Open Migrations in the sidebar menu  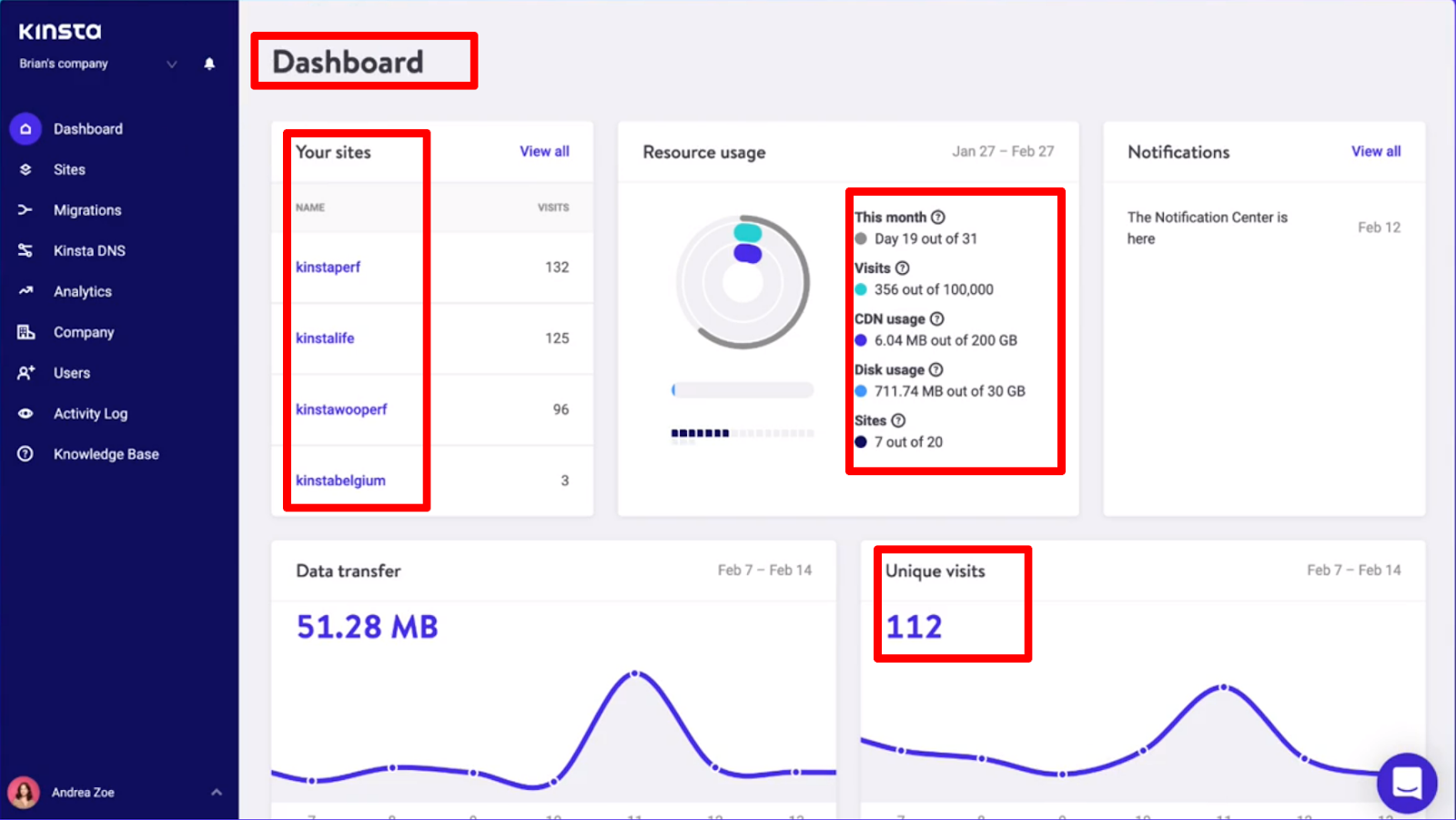click(87, 210)
